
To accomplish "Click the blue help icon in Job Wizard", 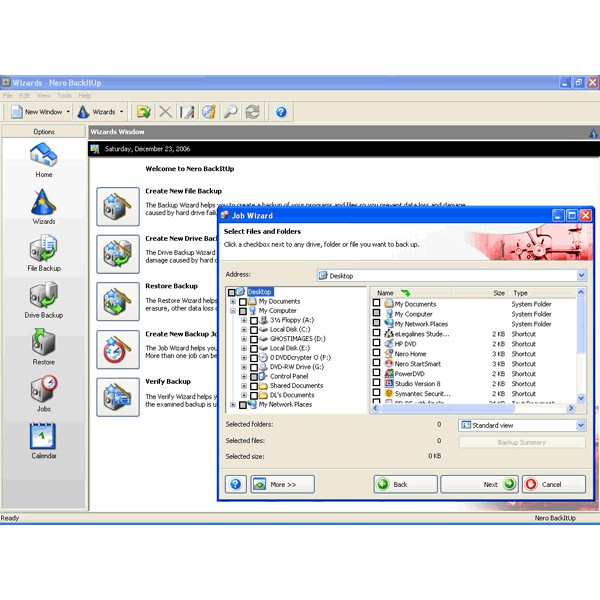I will pyautogui.click(x=237, y=484).
